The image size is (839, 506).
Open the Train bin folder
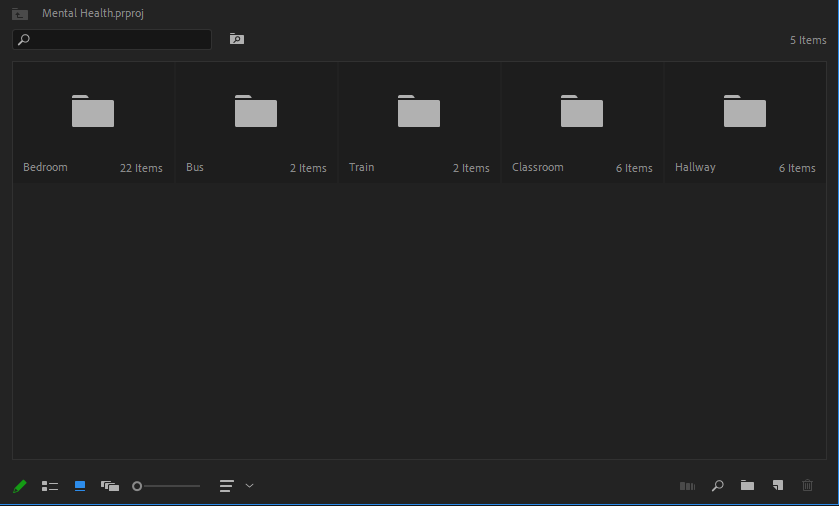pyautogui.click(x=419, y=111)
